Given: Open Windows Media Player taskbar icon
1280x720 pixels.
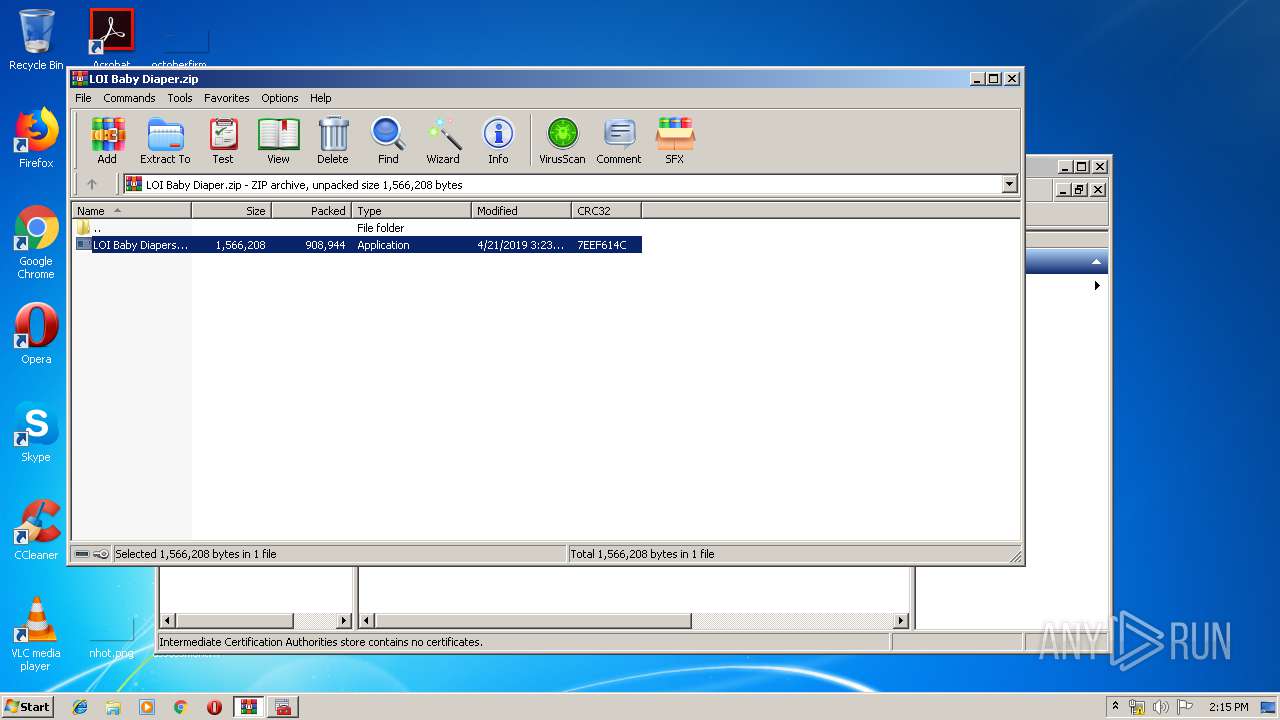Looking at the screenshot, I should tap(147, 707).
